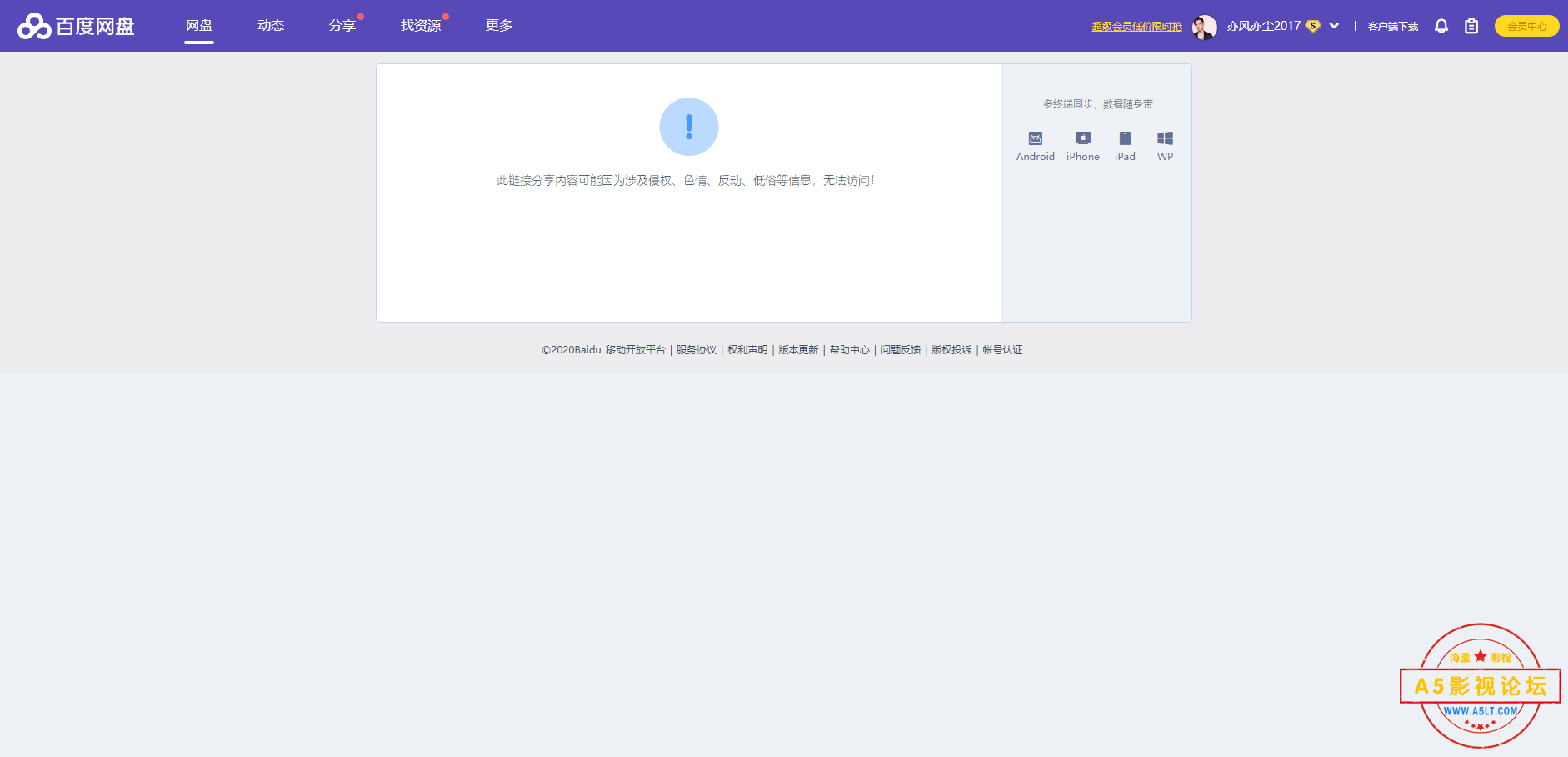This screenshot has height=757, width=1568.
Task: Click the blocked-link warning message text
Action: tap(686, 180)
